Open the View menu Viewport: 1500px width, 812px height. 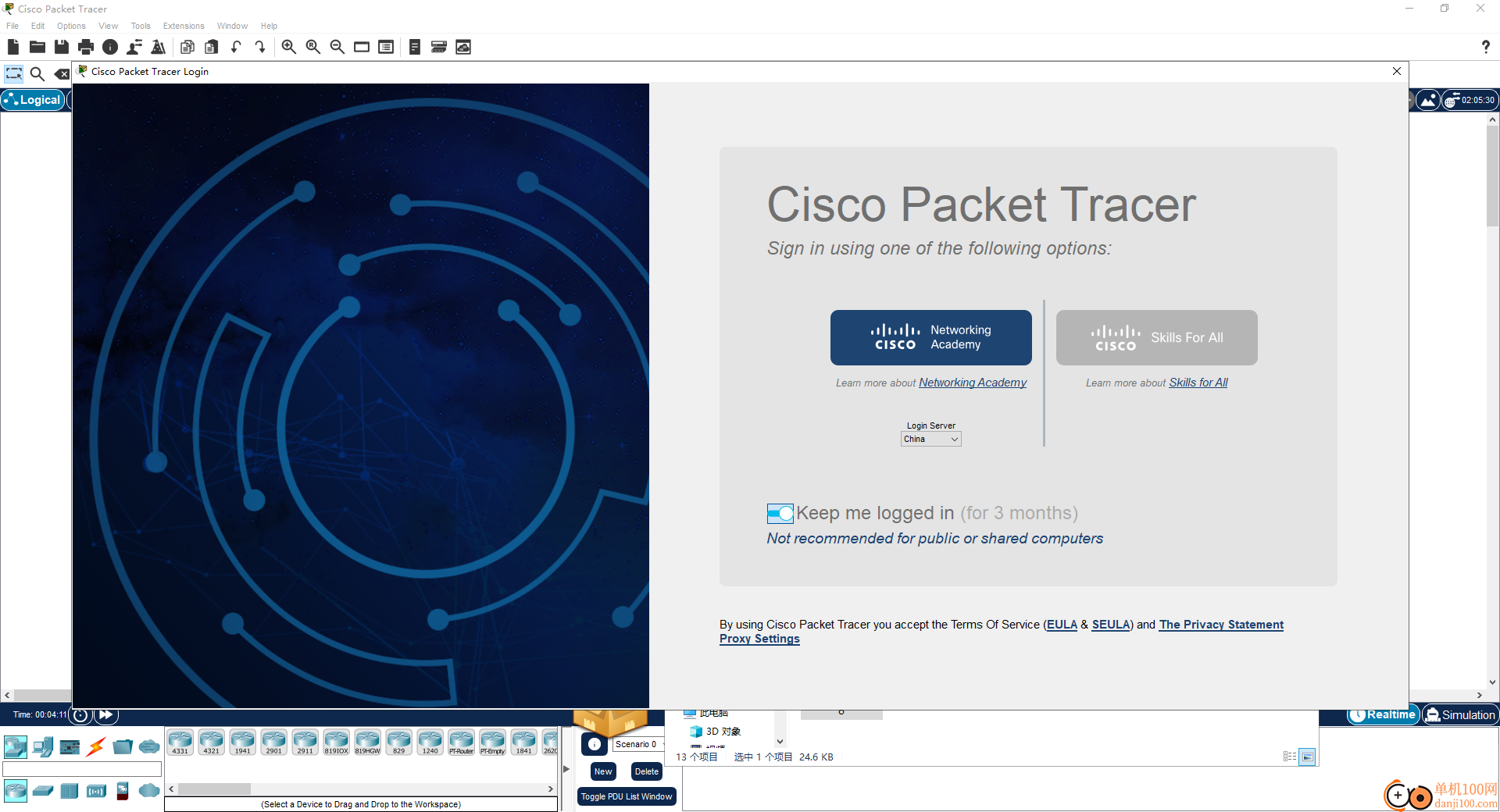(x=108, y=26)
